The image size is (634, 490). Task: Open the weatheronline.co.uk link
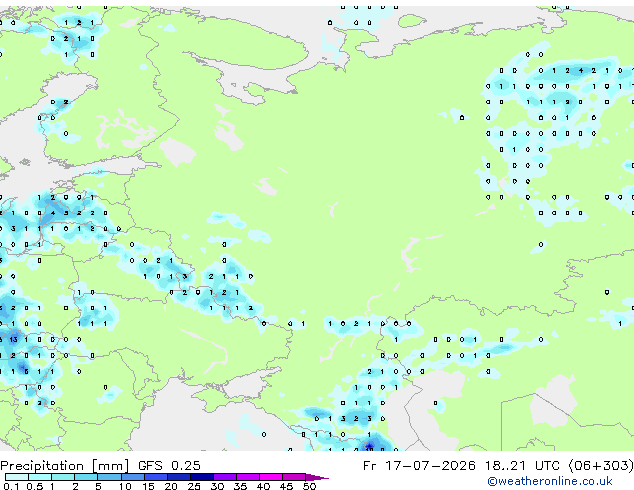pyautogui.click(x=549, y=481)
